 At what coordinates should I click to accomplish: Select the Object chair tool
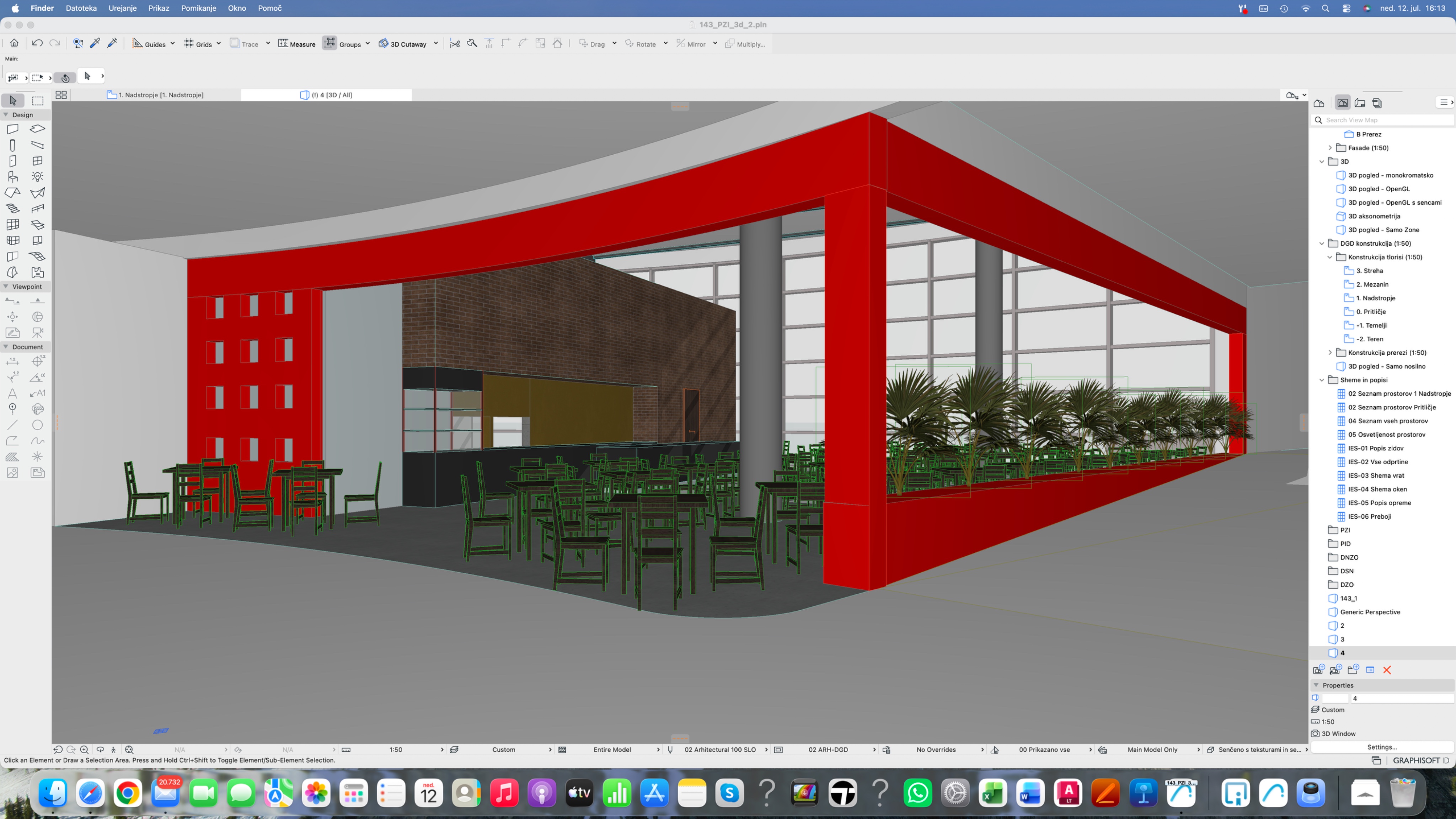(12, 177)
